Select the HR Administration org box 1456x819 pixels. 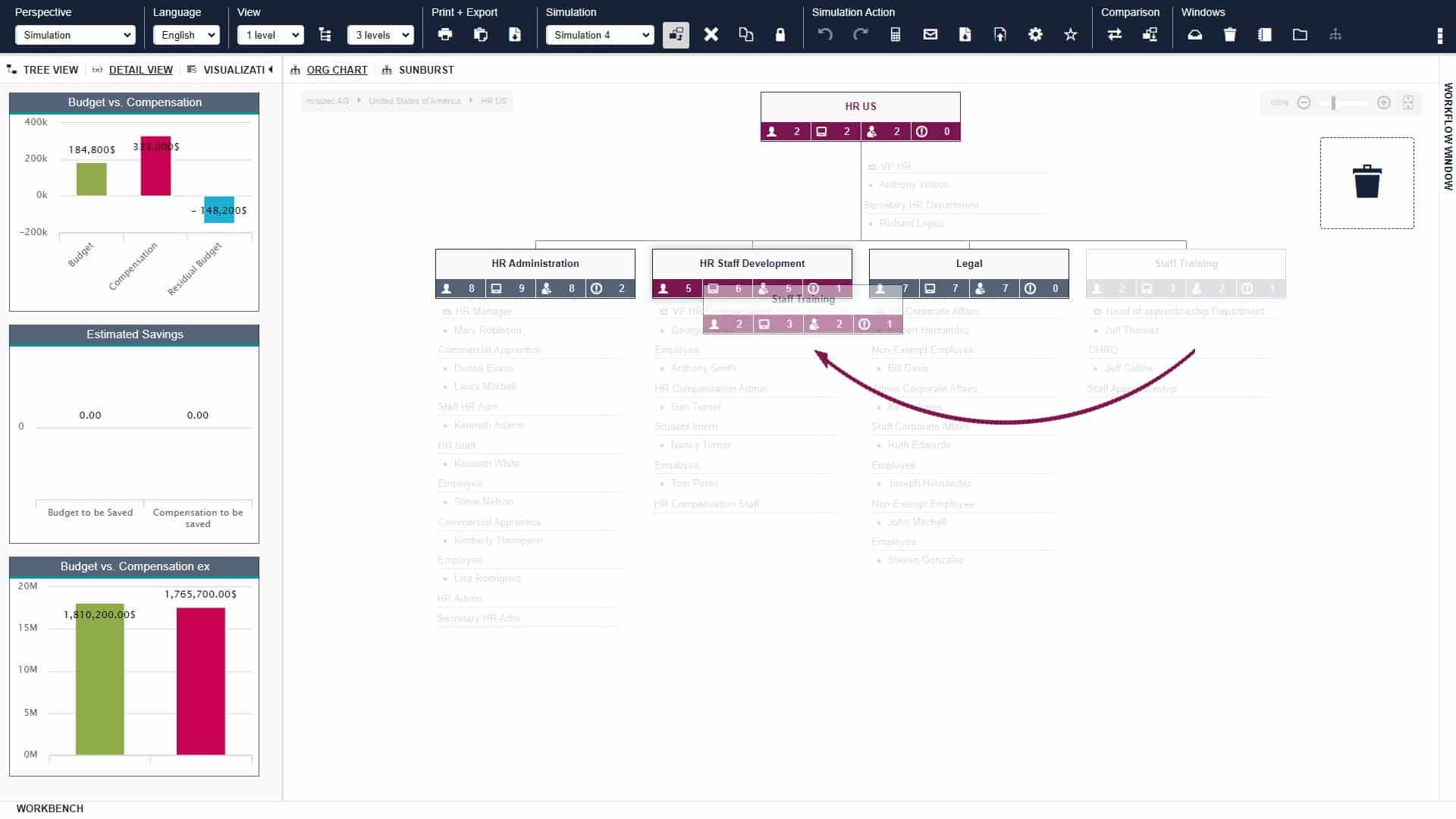pyautogui.click(x=535, y=263)
